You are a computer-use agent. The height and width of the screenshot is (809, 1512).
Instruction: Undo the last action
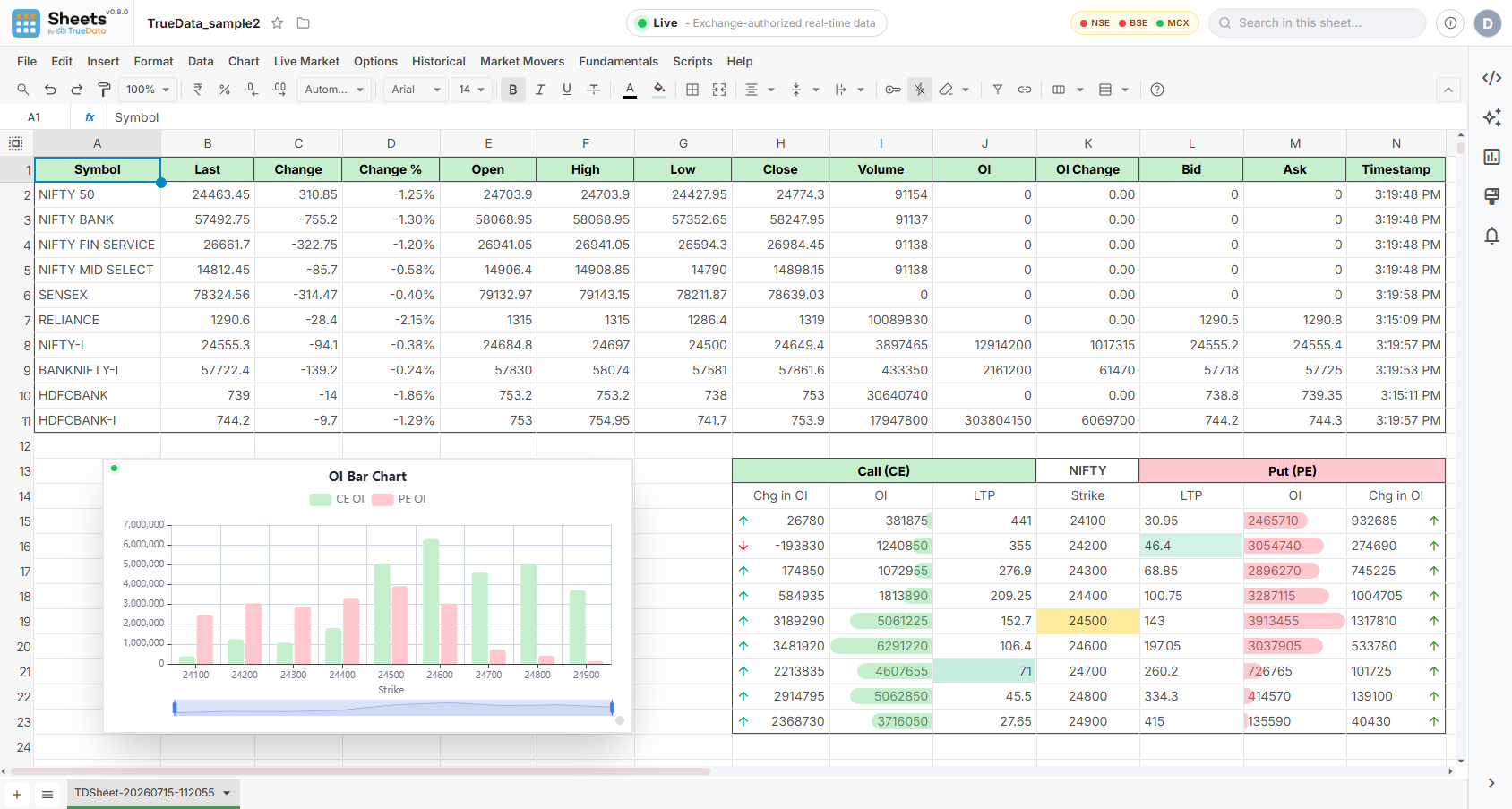coord(50,90)
